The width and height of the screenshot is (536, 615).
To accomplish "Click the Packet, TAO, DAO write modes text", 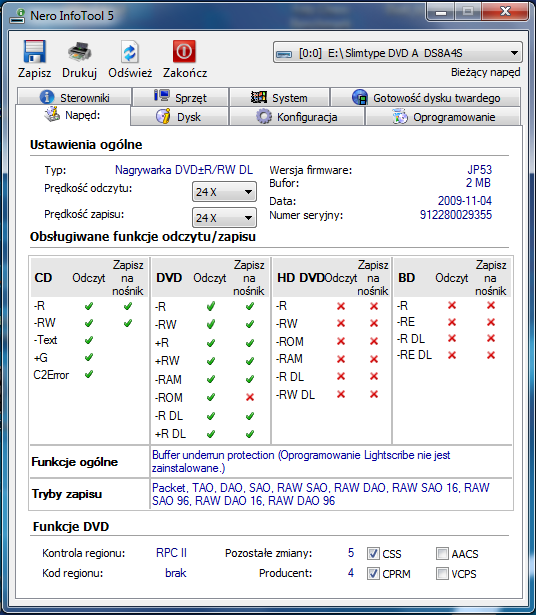I will [x=321, y=494].
